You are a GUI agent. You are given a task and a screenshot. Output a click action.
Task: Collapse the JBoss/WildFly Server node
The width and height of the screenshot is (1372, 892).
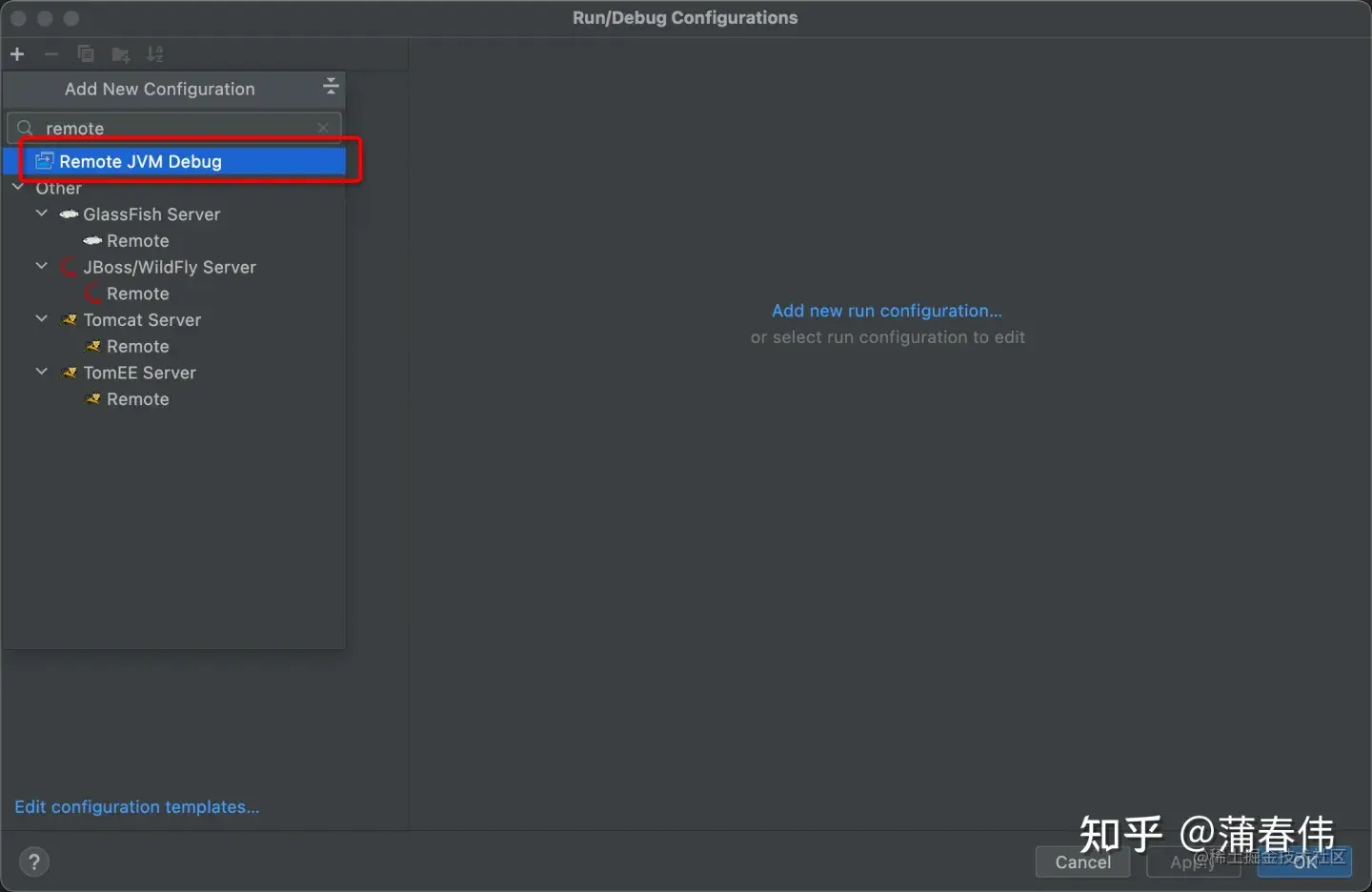click(42, 266)
